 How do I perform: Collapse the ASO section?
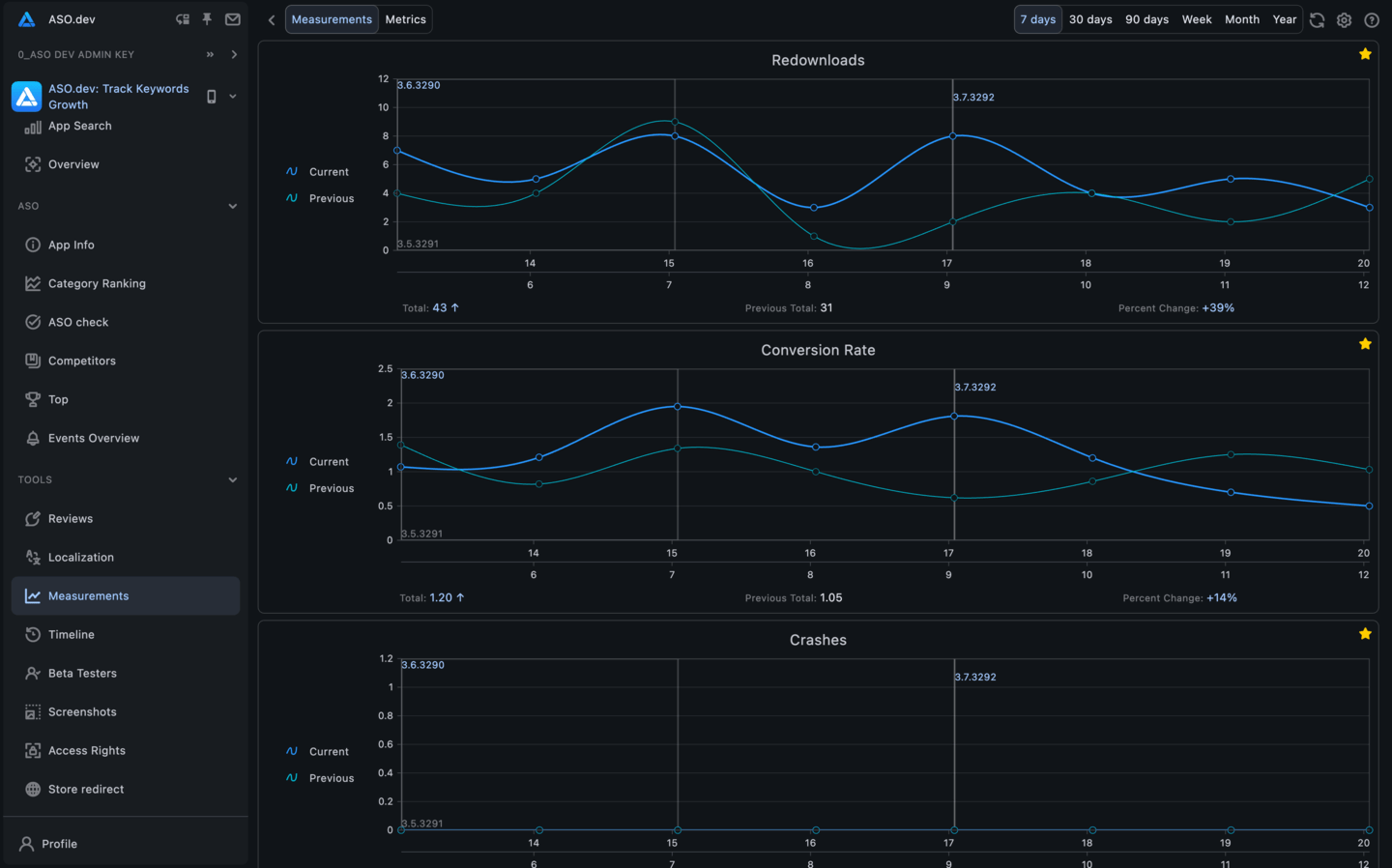pyautogui.click(x=232, y=206)
